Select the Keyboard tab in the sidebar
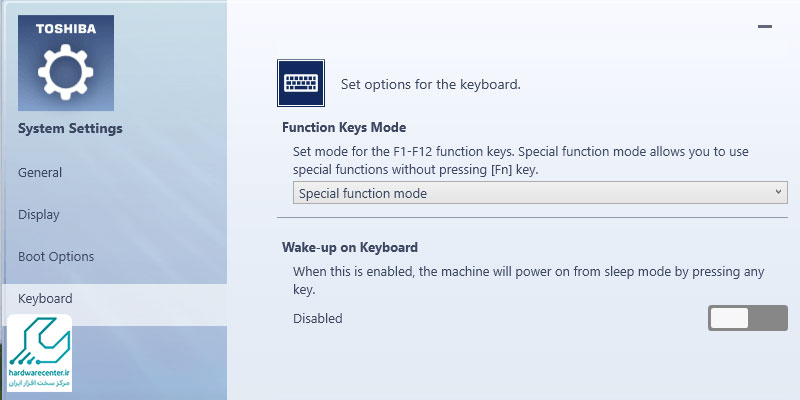800x400 pixels. click(x=45, y=298)
